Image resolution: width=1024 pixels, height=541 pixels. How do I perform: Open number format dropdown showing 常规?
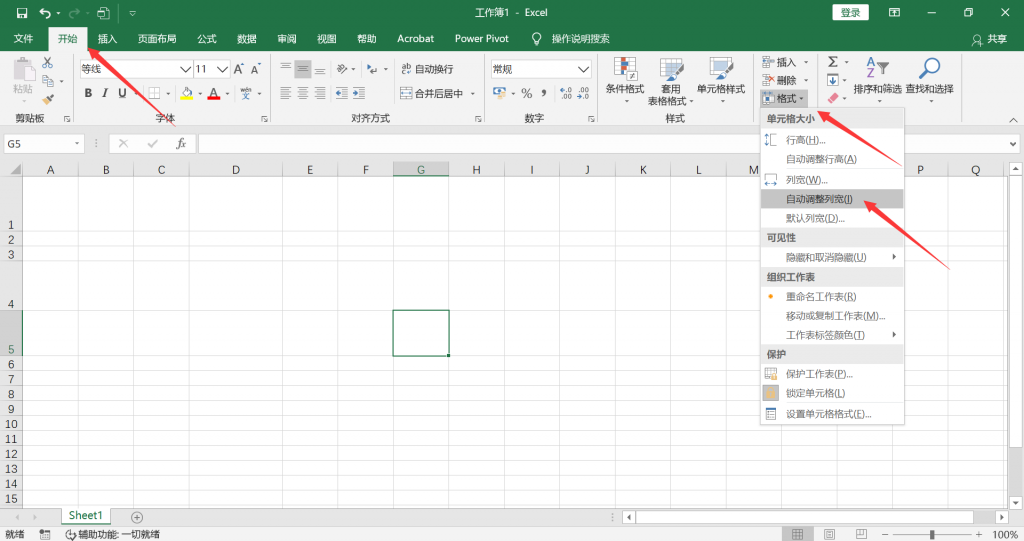[583, 69]
